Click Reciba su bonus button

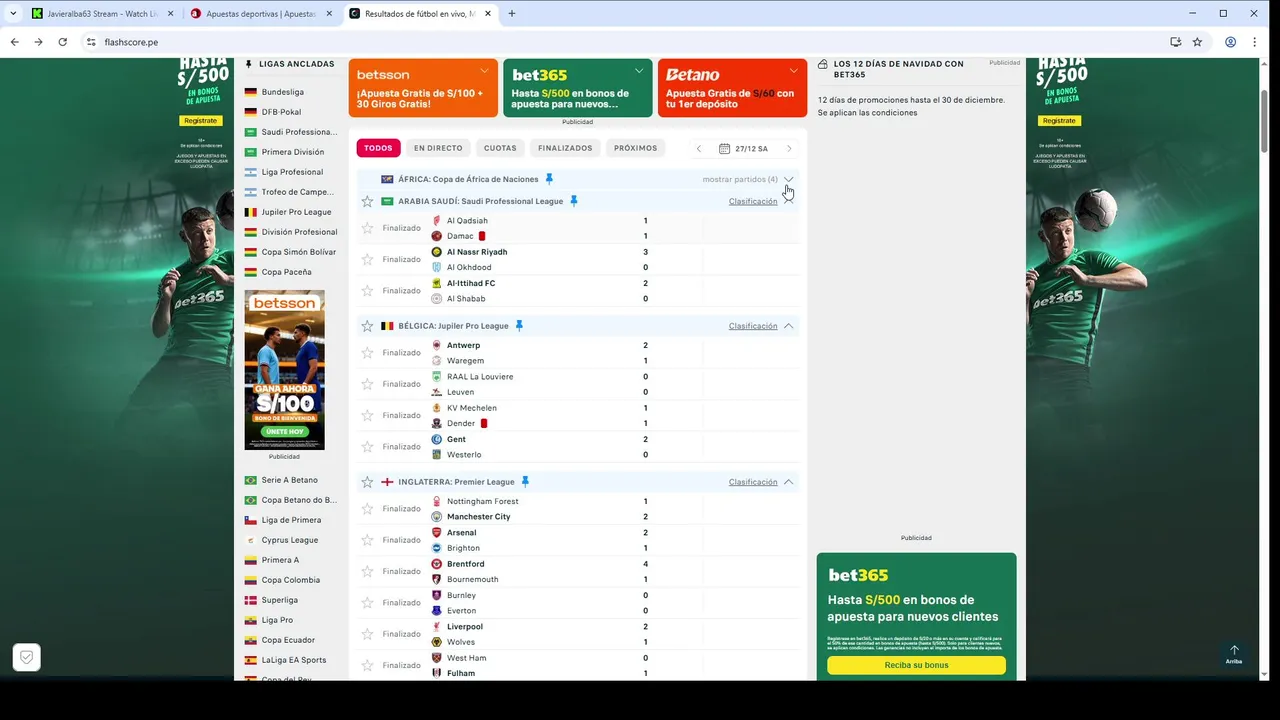pos(916,665)
